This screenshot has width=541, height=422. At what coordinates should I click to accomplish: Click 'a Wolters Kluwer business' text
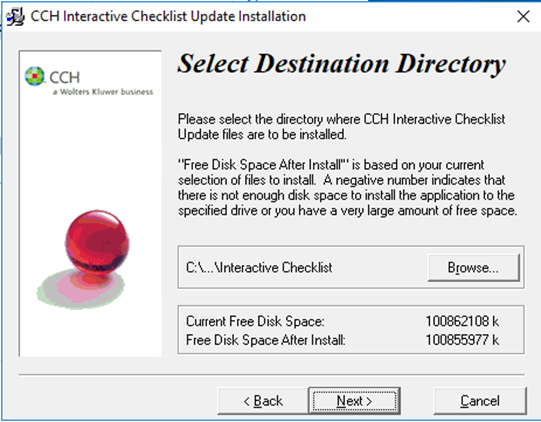point(103,92)
